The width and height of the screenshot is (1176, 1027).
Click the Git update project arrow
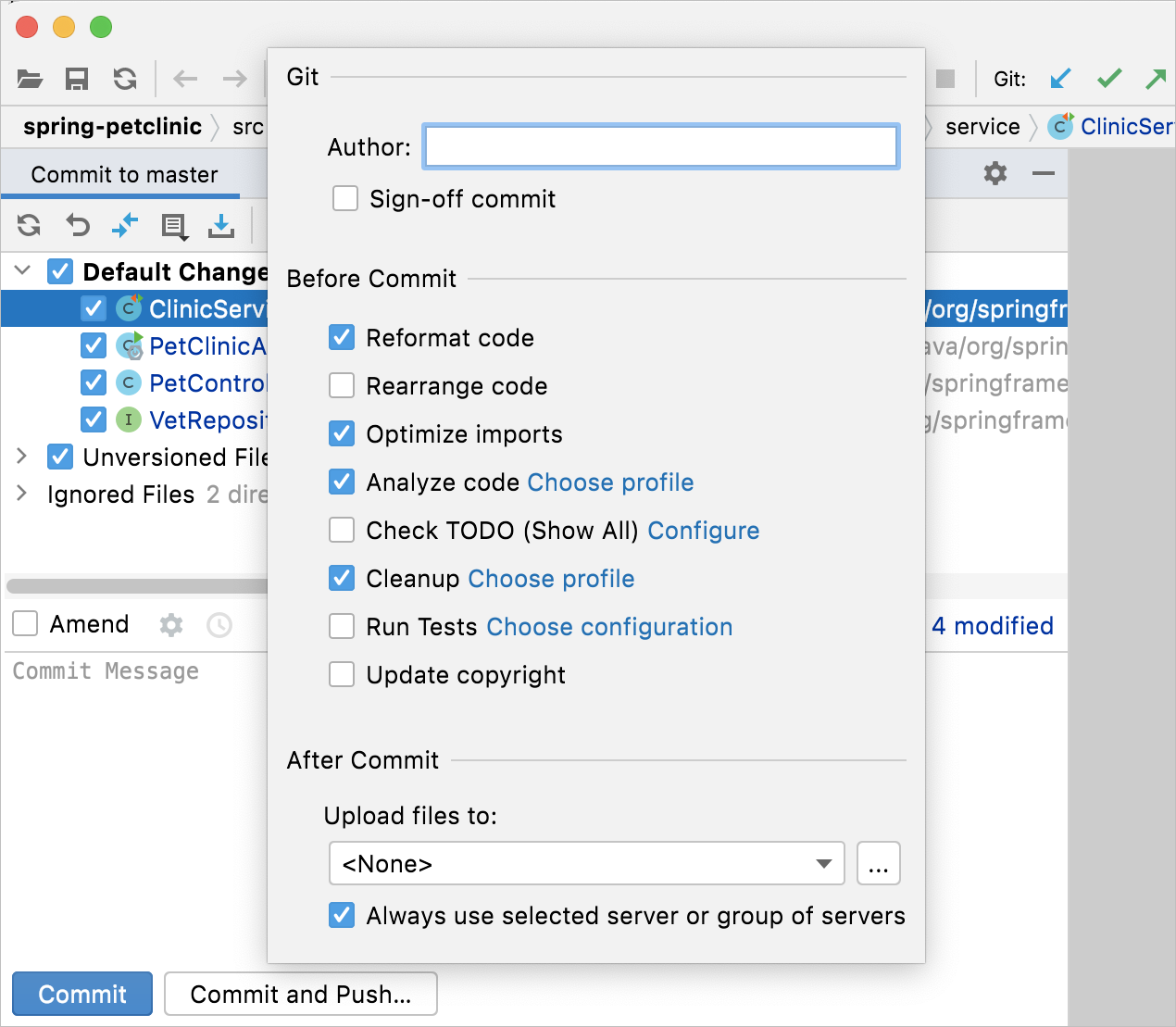point(1060,79)
